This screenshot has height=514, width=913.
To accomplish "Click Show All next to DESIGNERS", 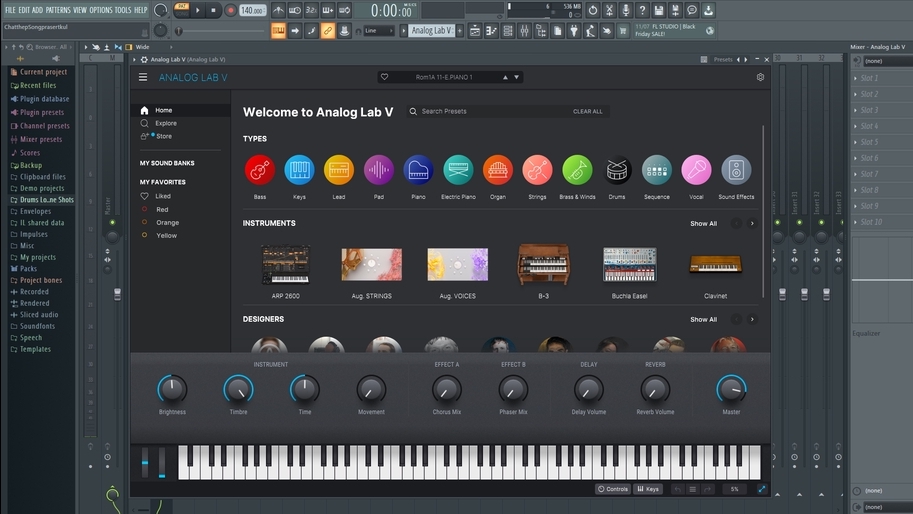I will pos(703,320).
